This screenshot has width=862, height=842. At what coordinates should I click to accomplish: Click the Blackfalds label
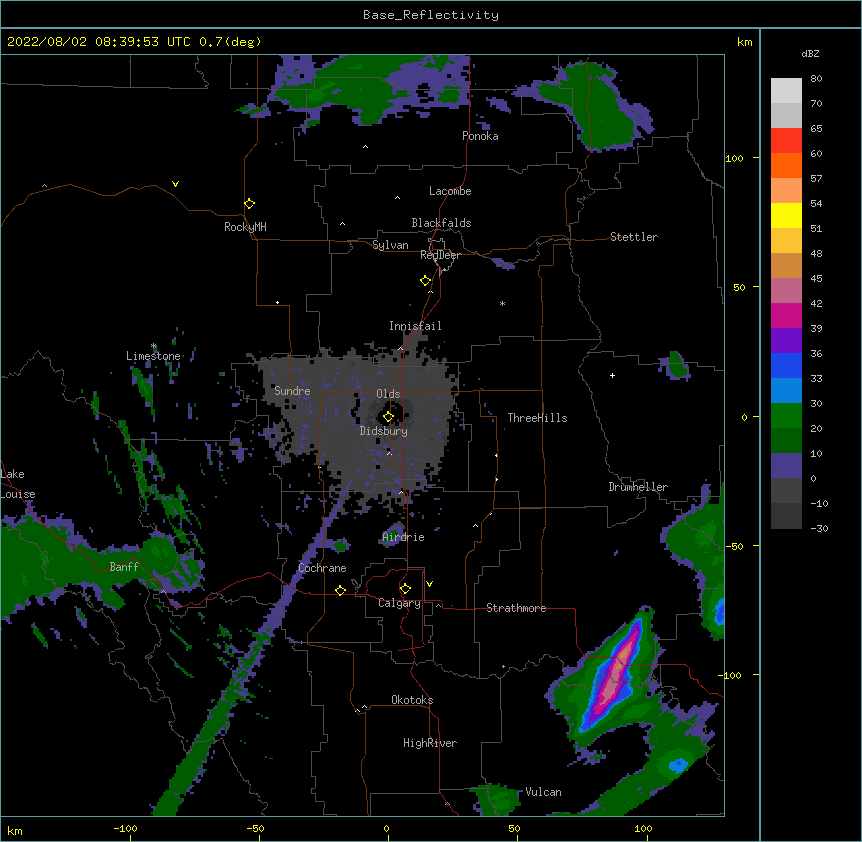[x=441, y=223]
